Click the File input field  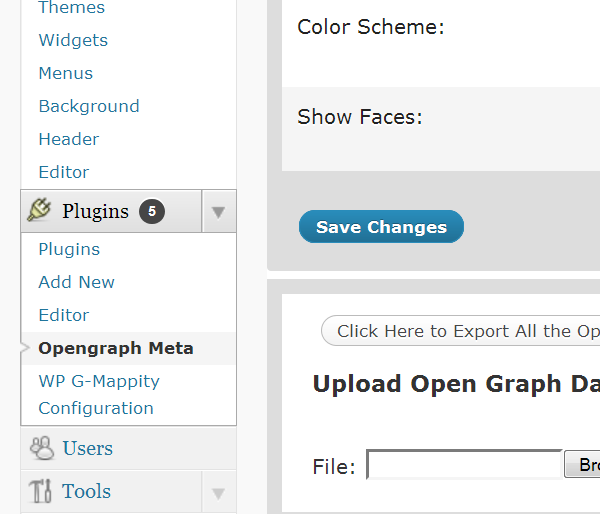click(x=464, y=464)
